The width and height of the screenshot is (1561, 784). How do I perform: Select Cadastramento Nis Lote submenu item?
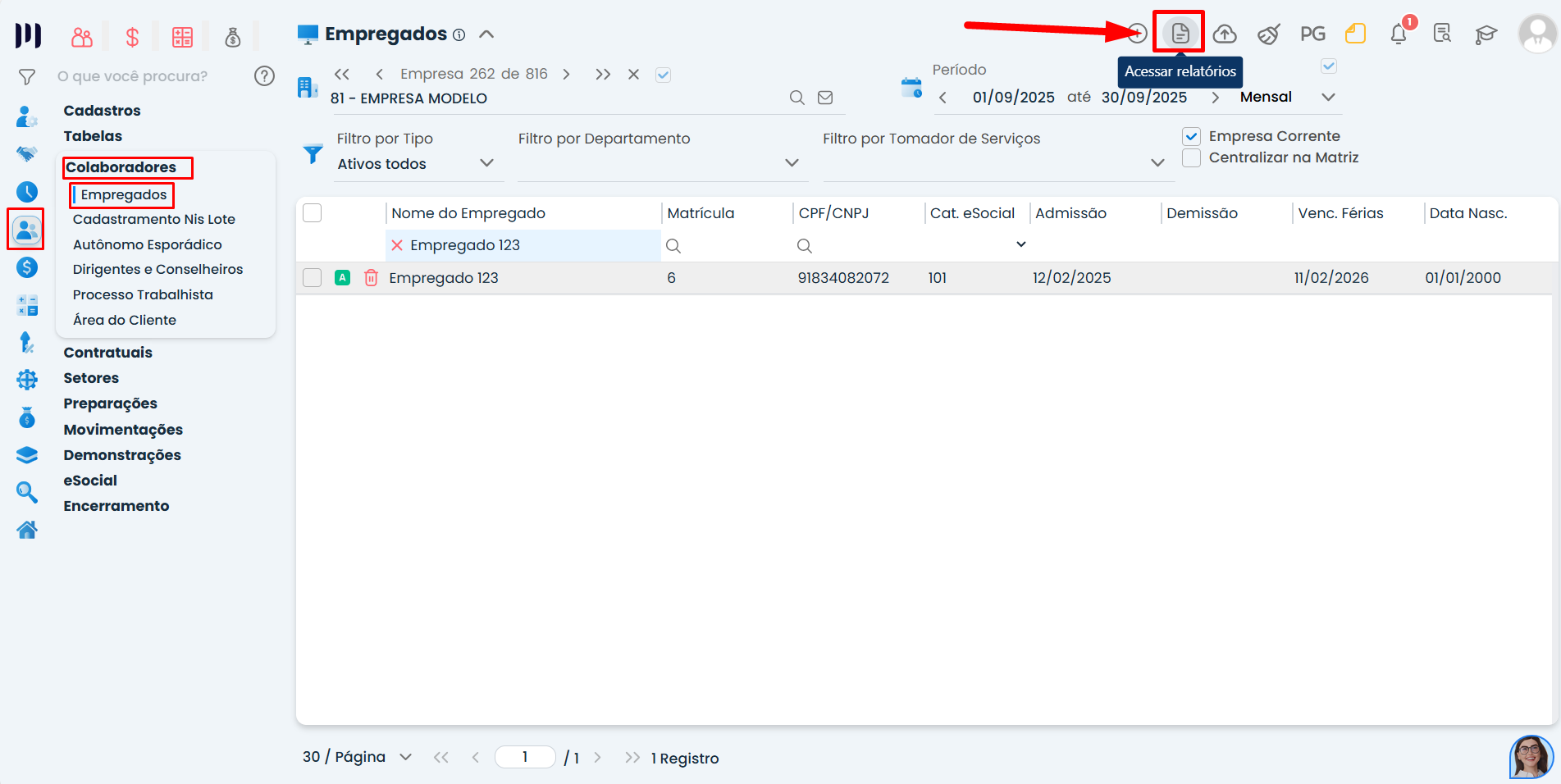154,219
